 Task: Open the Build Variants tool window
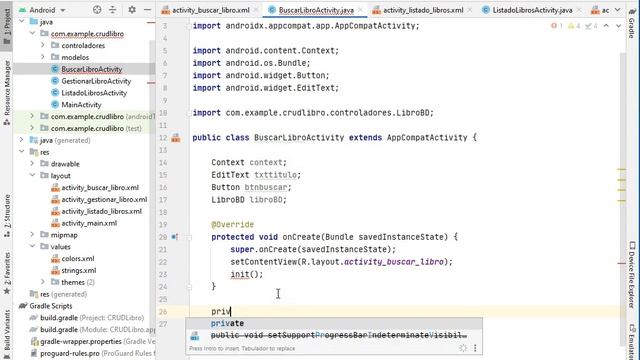coord(7,333)
